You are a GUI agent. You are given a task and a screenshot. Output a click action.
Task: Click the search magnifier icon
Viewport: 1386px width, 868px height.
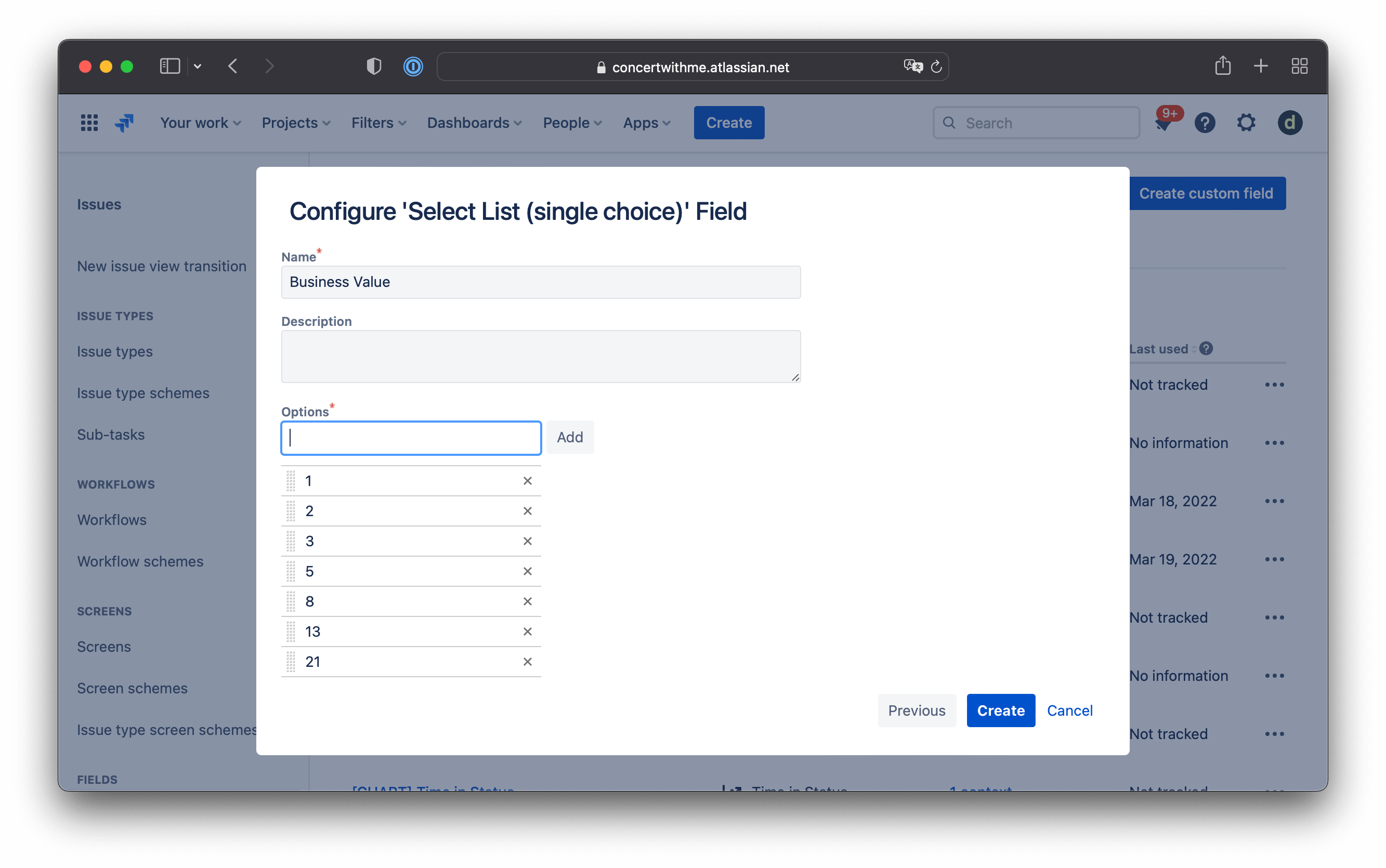click(950, 122)
